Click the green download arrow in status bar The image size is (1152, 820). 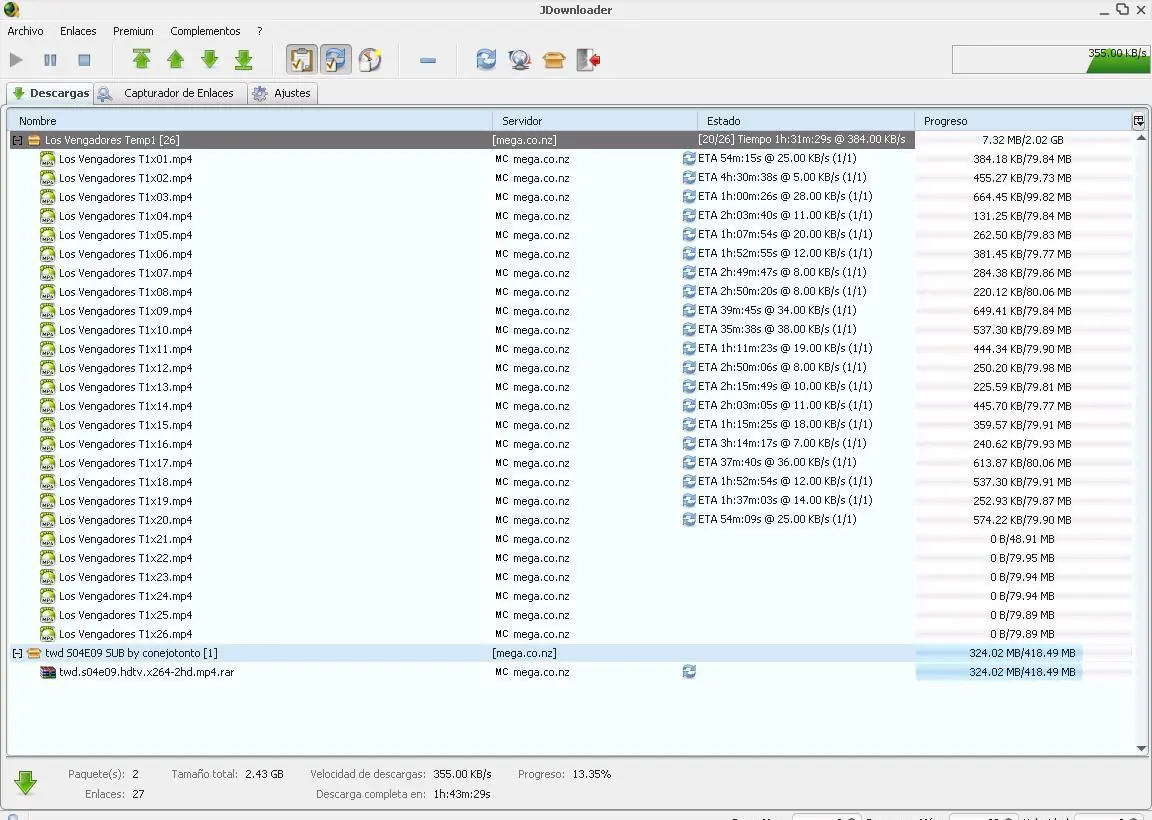pyautogui.click(x=26, y=783)
